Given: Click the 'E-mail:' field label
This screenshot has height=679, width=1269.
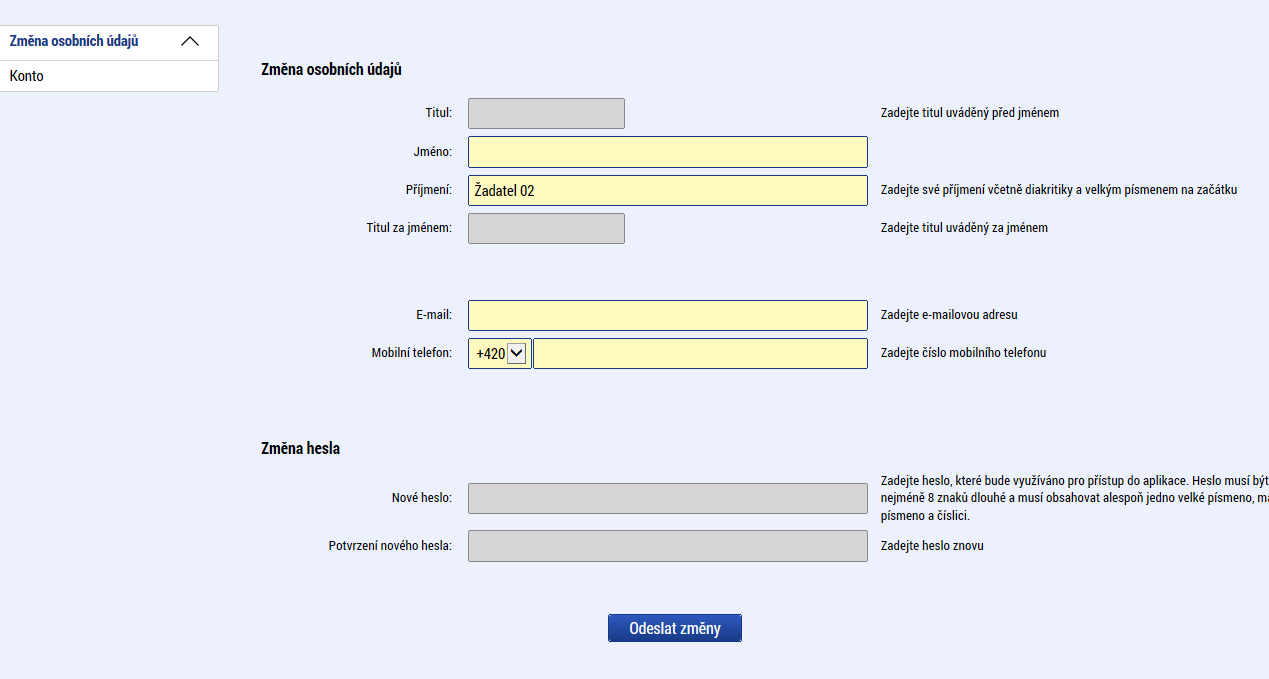Looking at the screenshot, I should [x=434, y=315].
